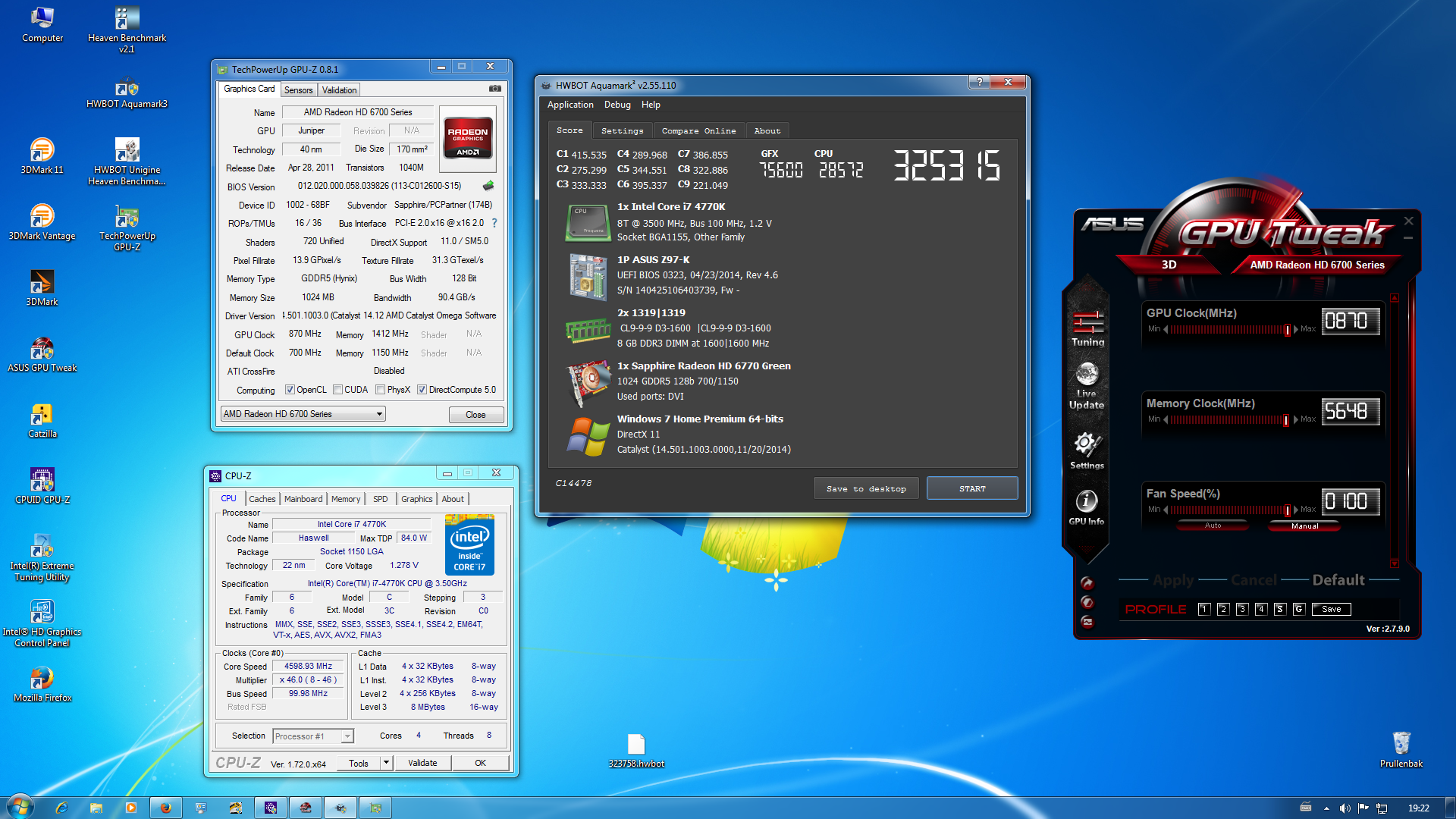The width and height of the screenshot is (1456, 819).
Task: Click the BIOS save chip icon in GPU-Z
Action: [488, 186]
